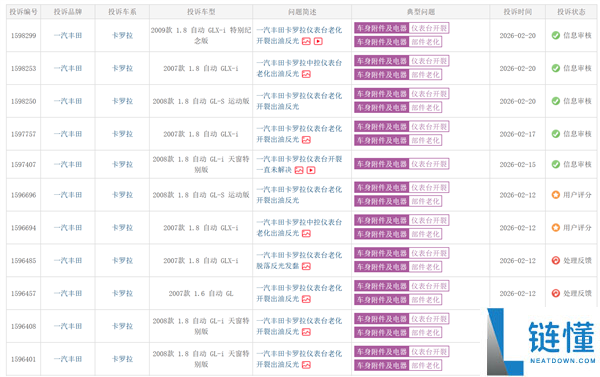
Task: Open 卡罗拉 series link in row 1596696
Action: coord(122,195)
